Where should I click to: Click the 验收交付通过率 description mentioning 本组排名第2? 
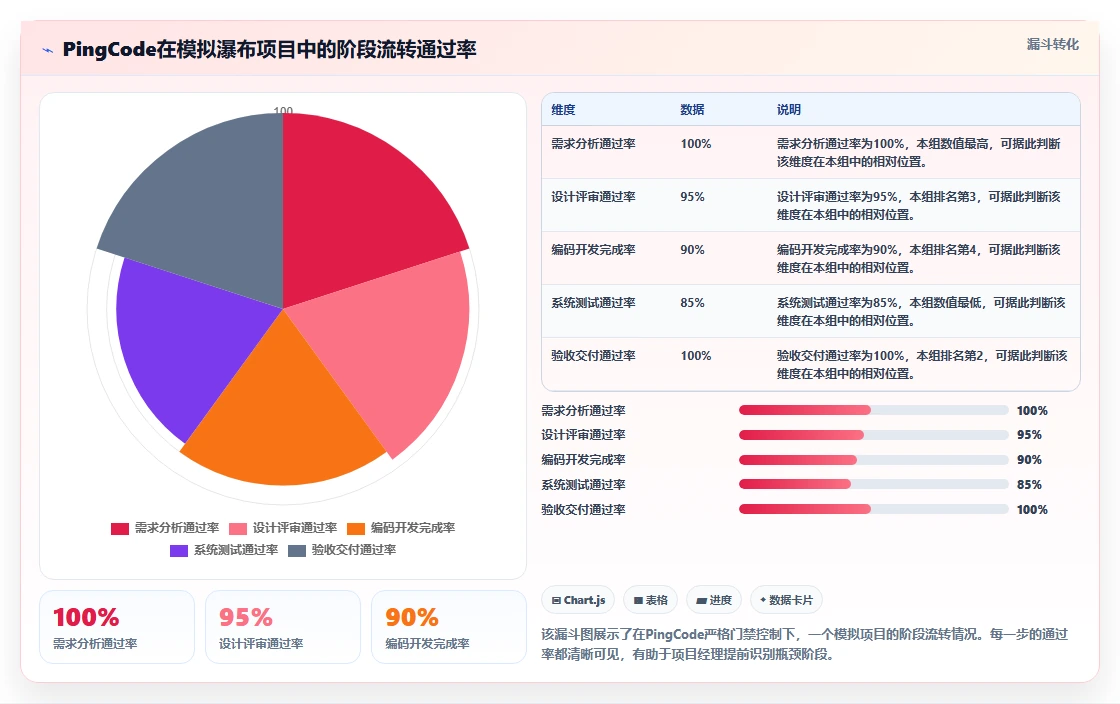click(921, 364)
